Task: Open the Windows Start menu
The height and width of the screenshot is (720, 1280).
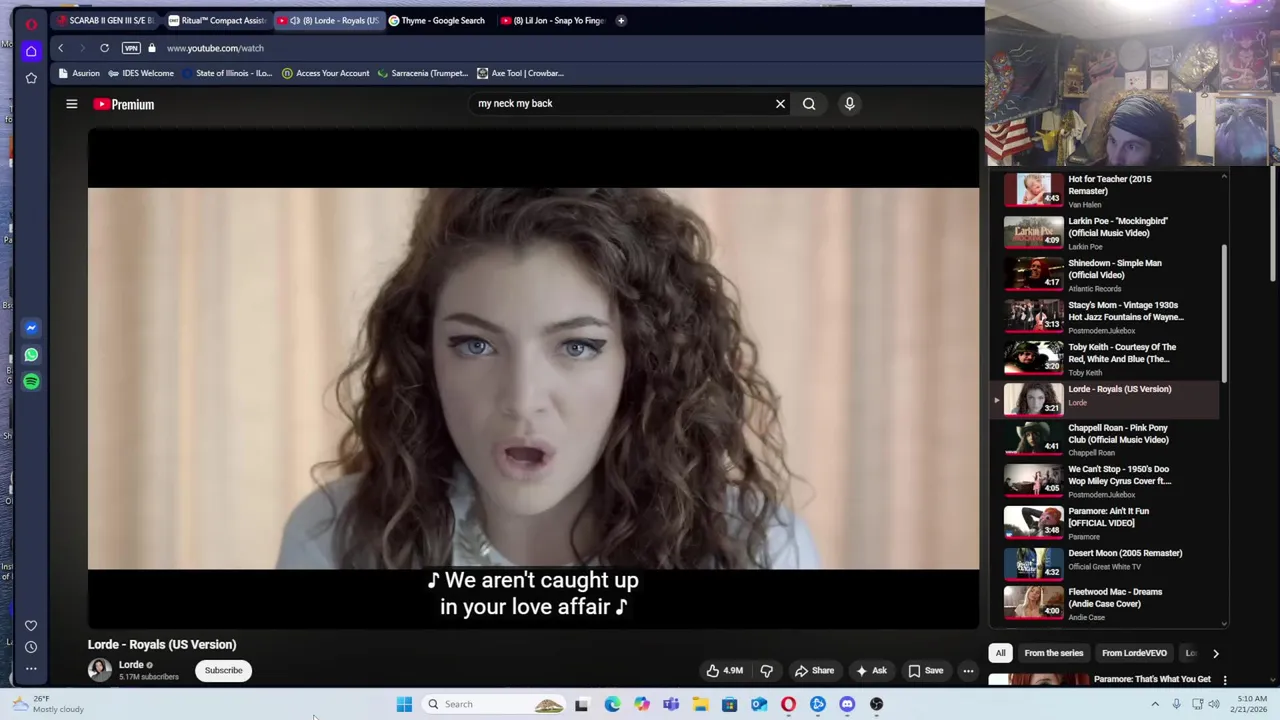Action: [404, 704]
